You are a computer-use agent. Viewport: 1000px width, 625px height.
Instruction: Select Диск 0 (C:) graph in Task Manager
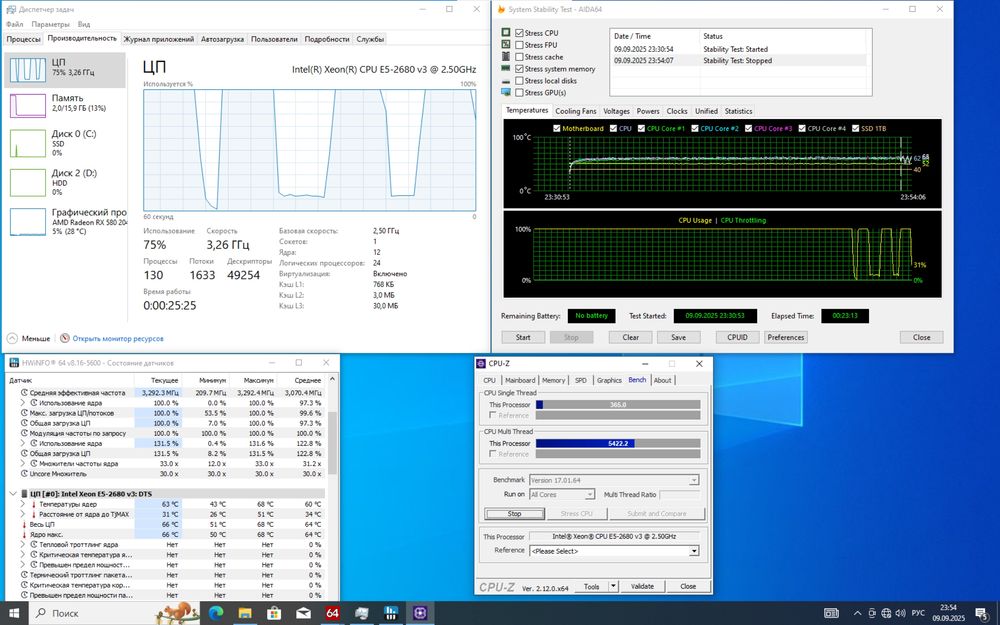point(28,143)
